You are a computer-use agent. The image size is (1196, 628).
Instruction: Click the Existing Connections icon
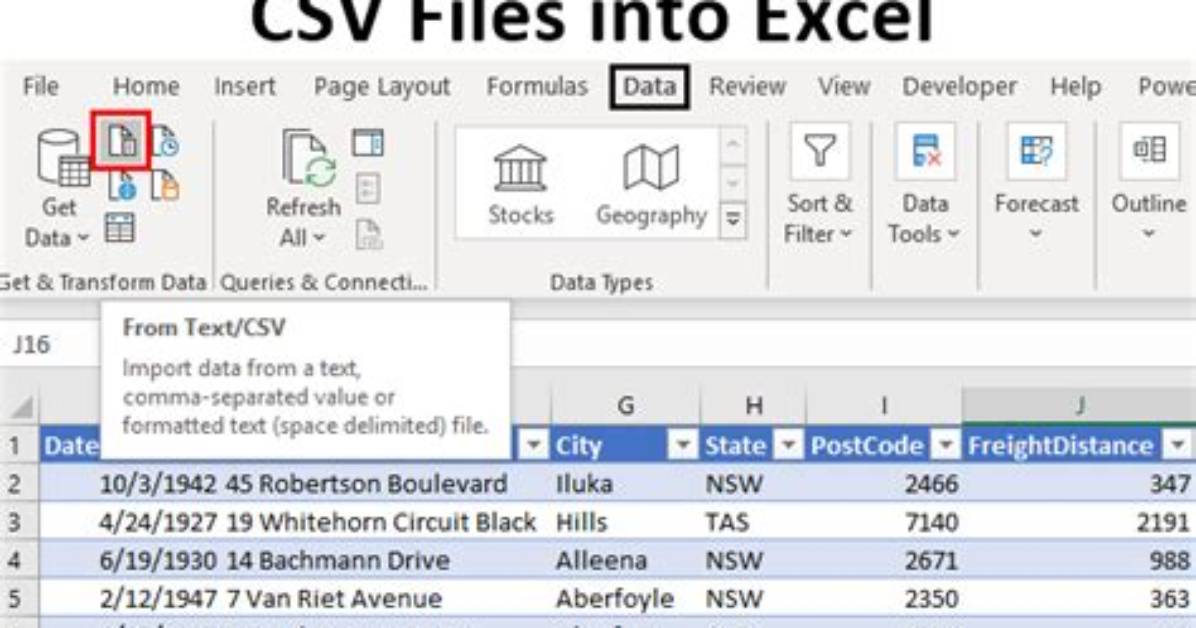[166, 185]
